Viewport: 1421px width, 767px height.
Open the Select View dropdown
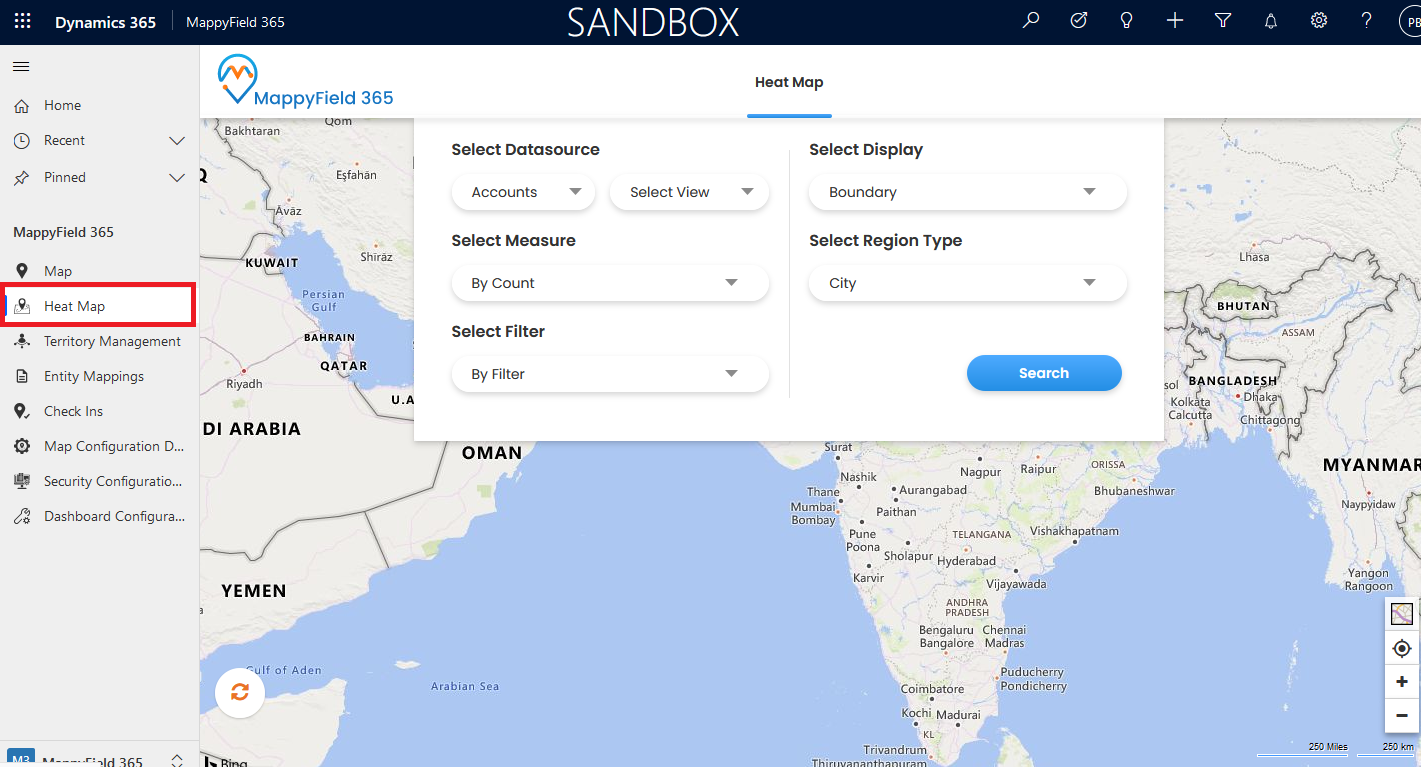pyautogui.click(x=690, y=192)
